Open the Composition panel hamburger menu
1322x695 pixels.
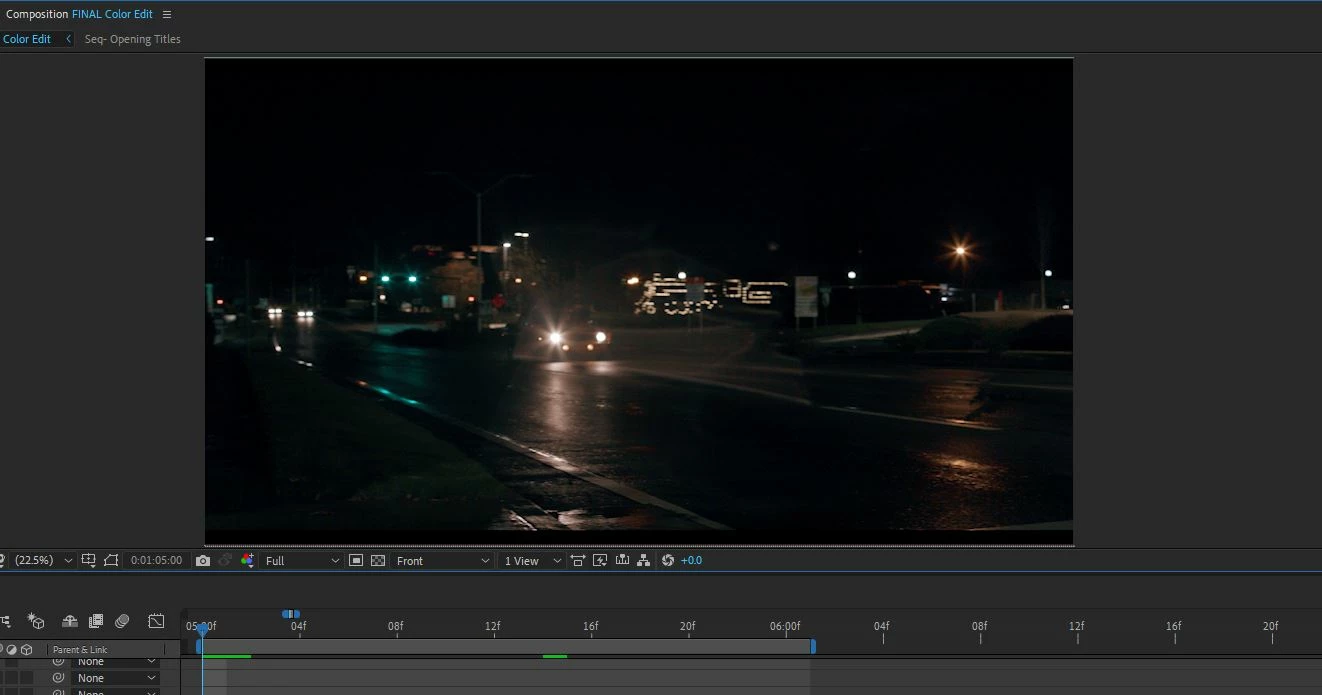tap(167, 14)
